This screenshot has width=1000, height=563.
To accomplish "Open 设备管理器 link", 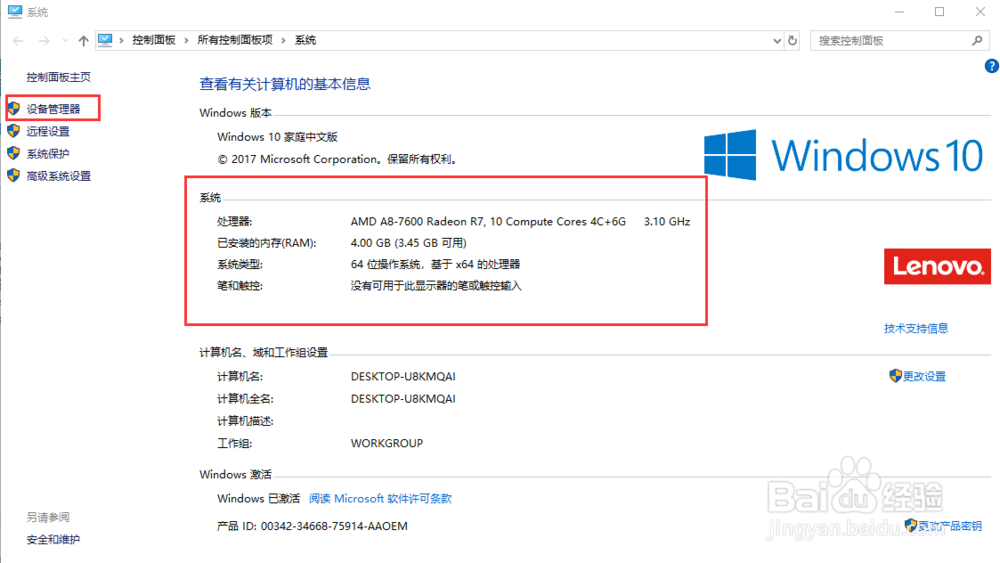I will [54, 109].
